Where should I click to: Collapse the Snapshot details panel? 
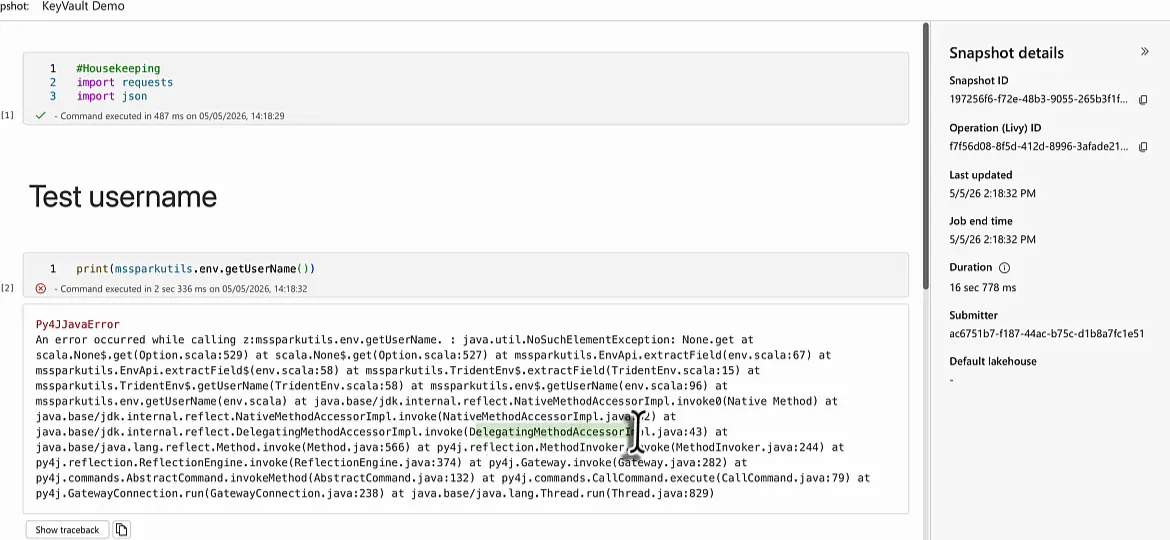[x=1145, y=51]
